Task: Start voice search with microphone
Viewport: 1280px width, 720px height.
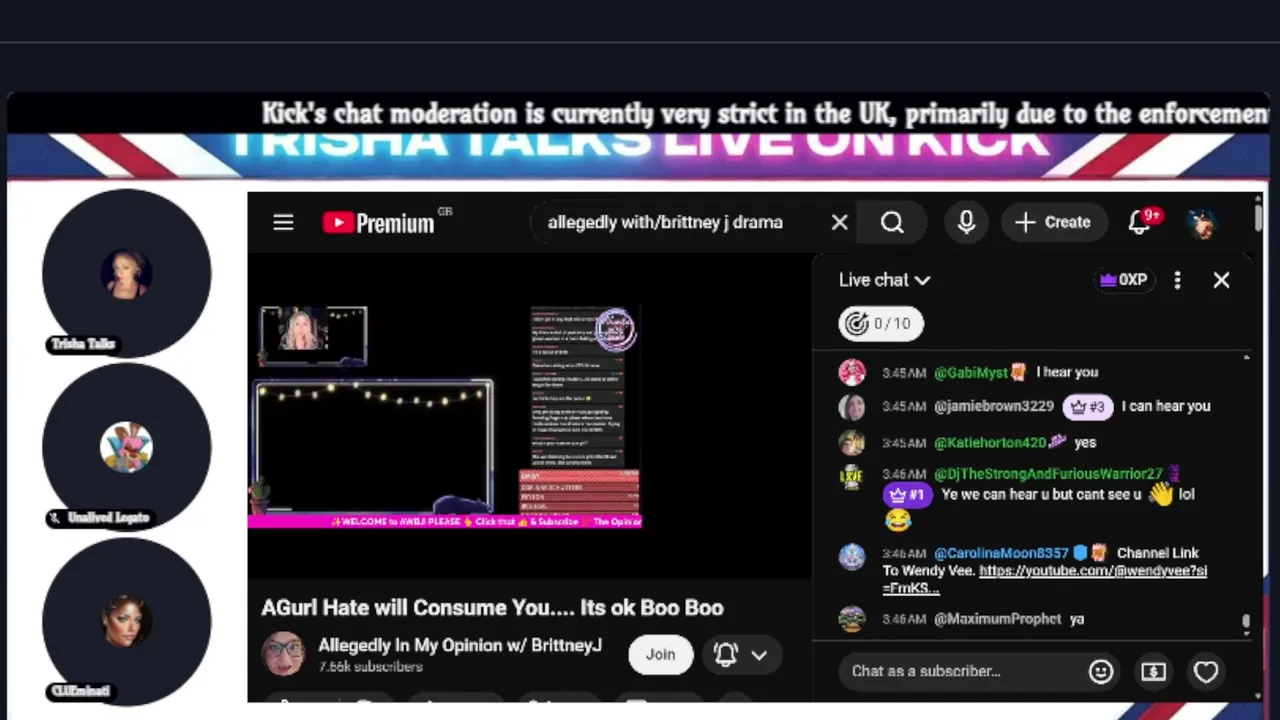Action: point(966,222)
